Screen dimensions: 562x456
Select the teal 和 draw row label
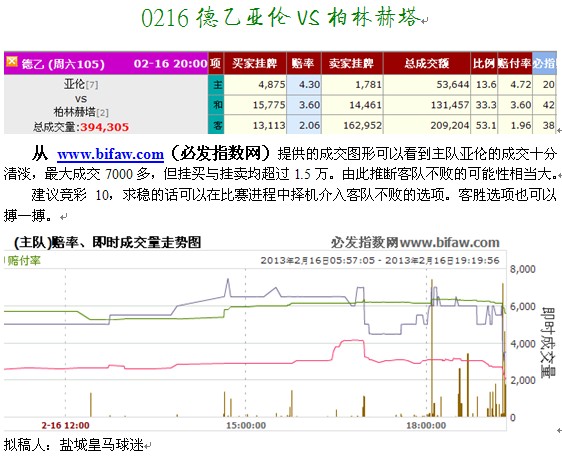[x=216, y=105]
